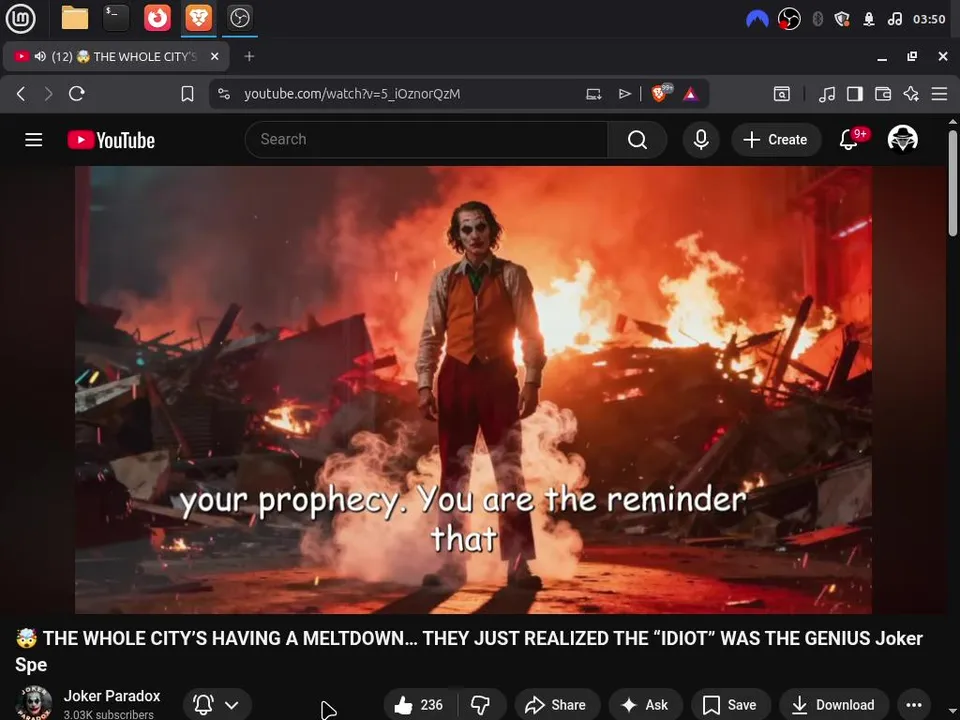960x720 pixels.
Task: Toggle the browser sidebar panel
Action: (x=855, y=94)
